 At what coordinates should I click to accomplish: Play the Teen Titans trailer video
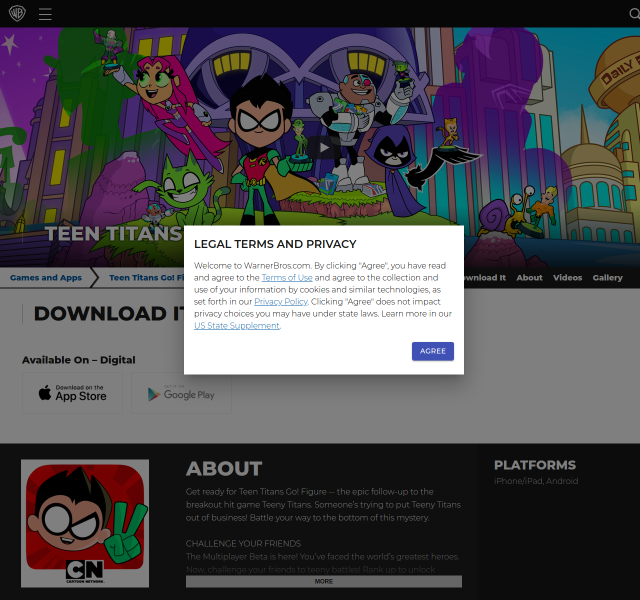click(324, 147)
